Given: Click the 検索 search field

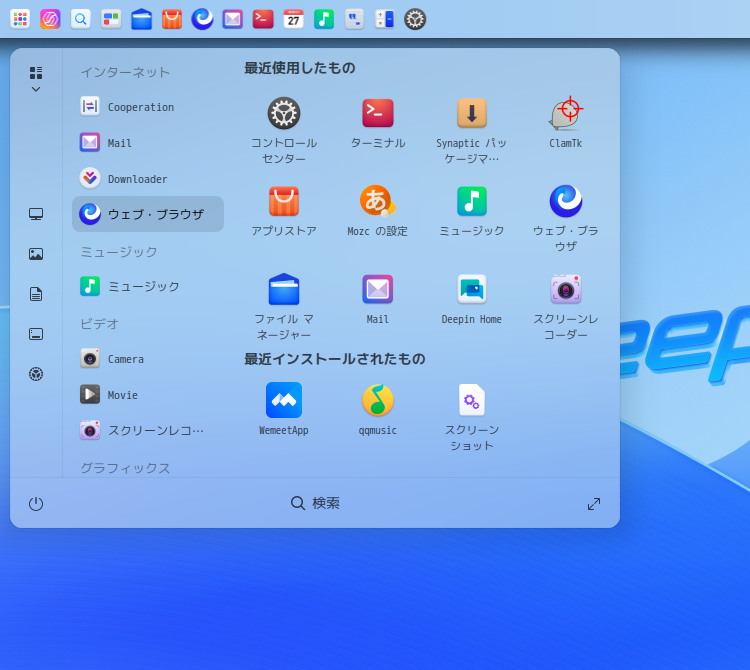Looking at the screenshot, I should tap(316, 503).
